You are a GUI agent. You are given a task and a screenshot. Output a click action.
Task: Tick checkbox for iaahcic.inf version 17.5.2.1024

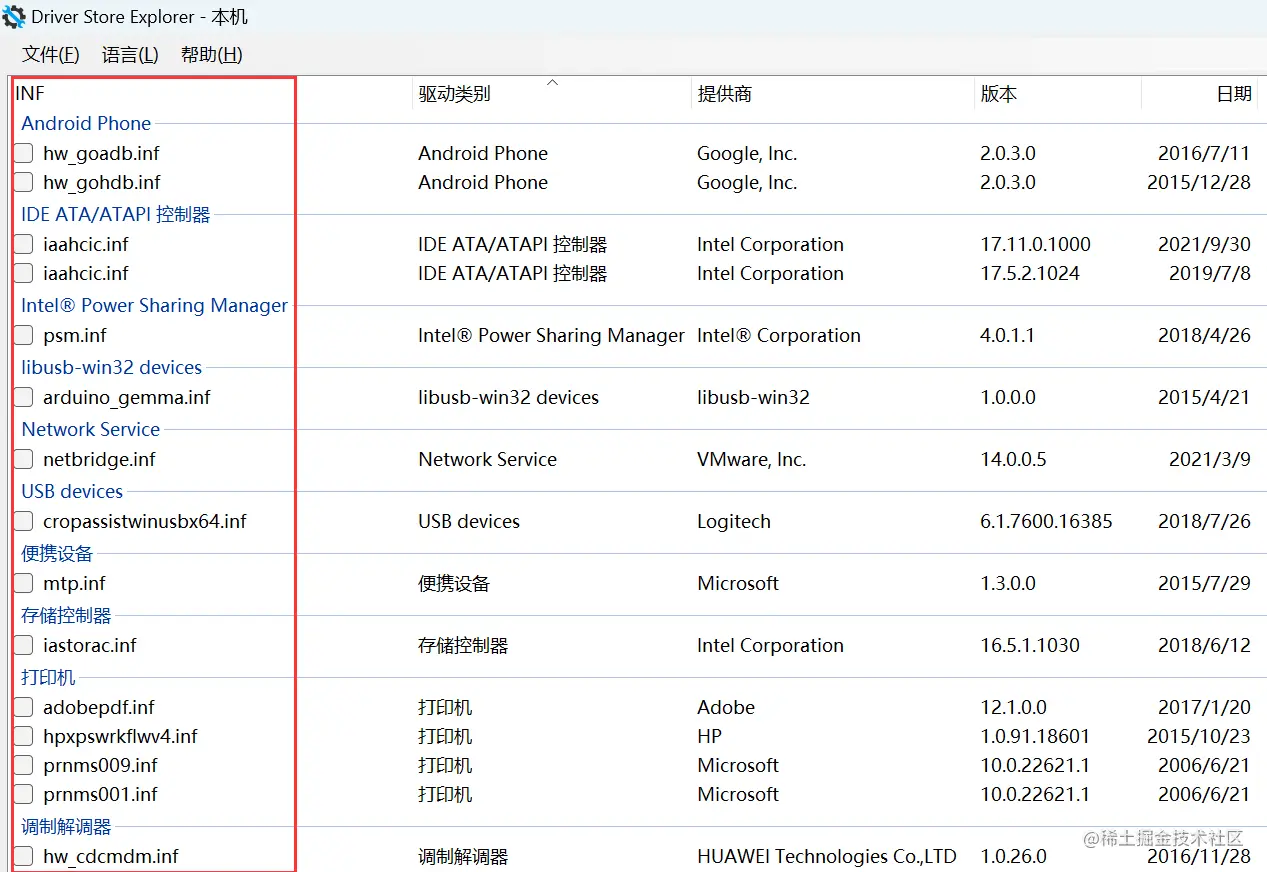(x=24, y=274)
